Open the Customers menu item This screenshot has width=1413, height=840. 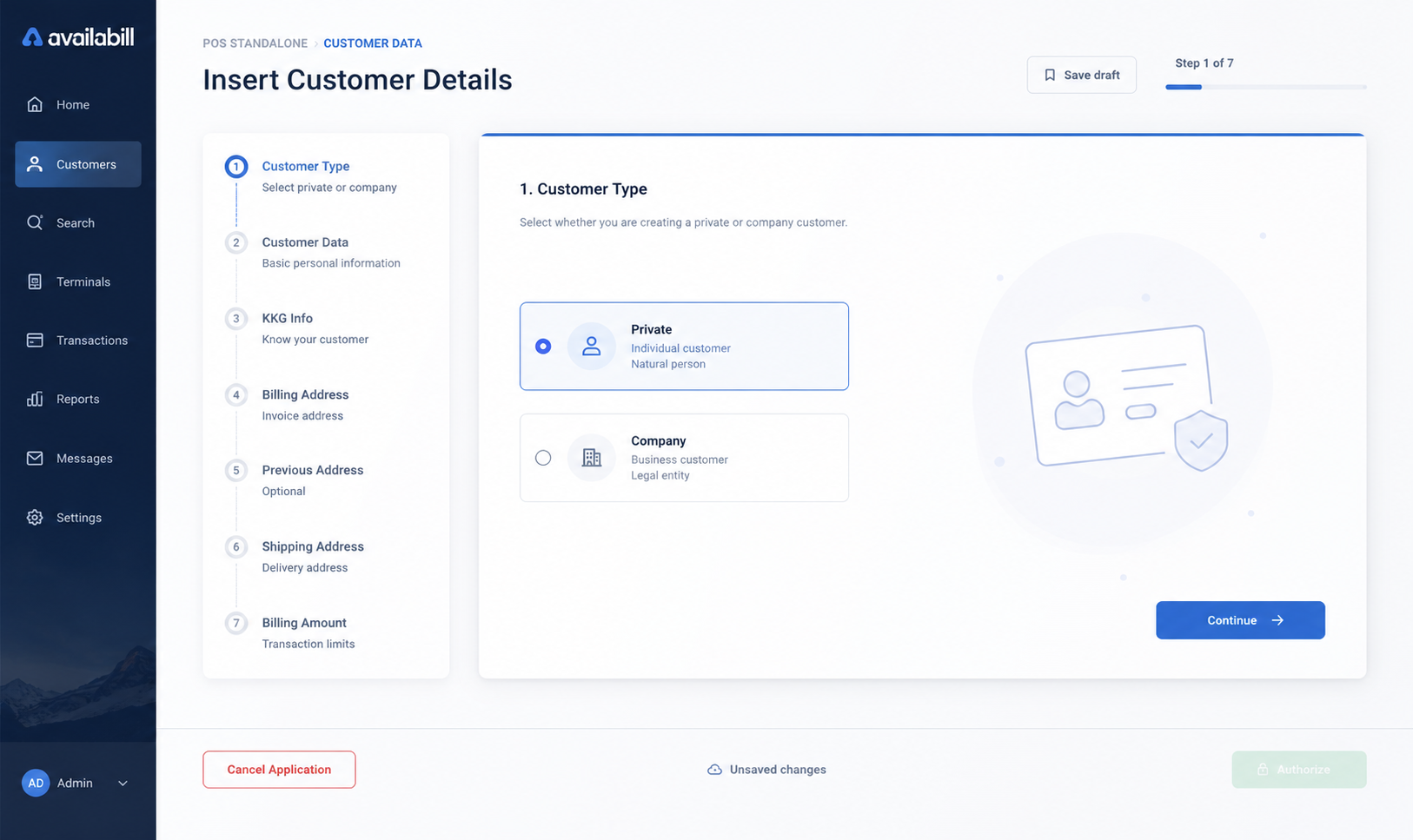[78, 164]
